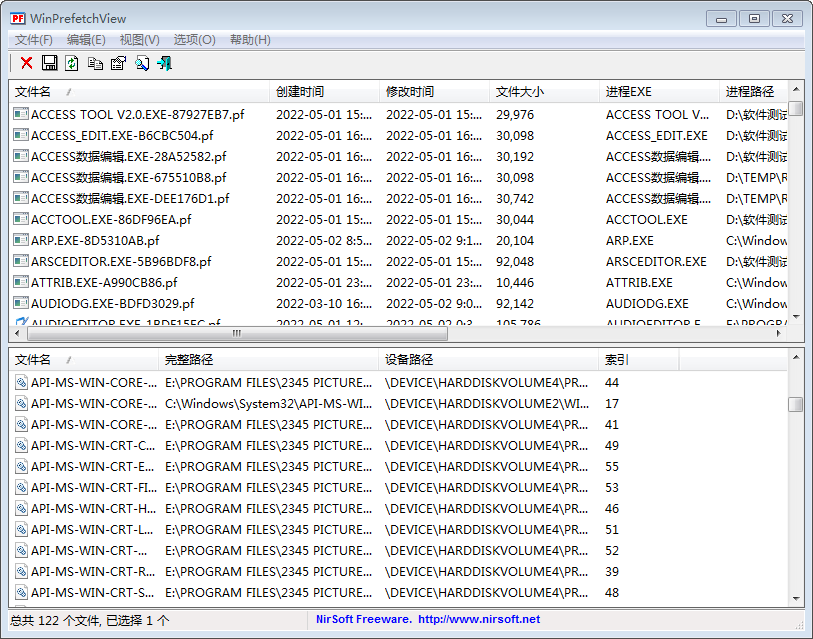Click the Find magnifier toolbar icon

[141, 63]
